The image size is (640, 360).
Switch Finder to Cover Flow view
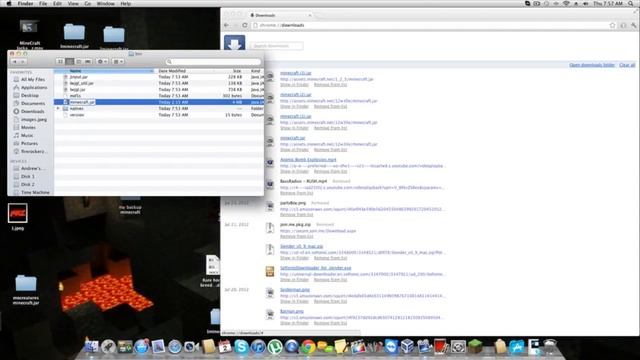coord(88,62)
